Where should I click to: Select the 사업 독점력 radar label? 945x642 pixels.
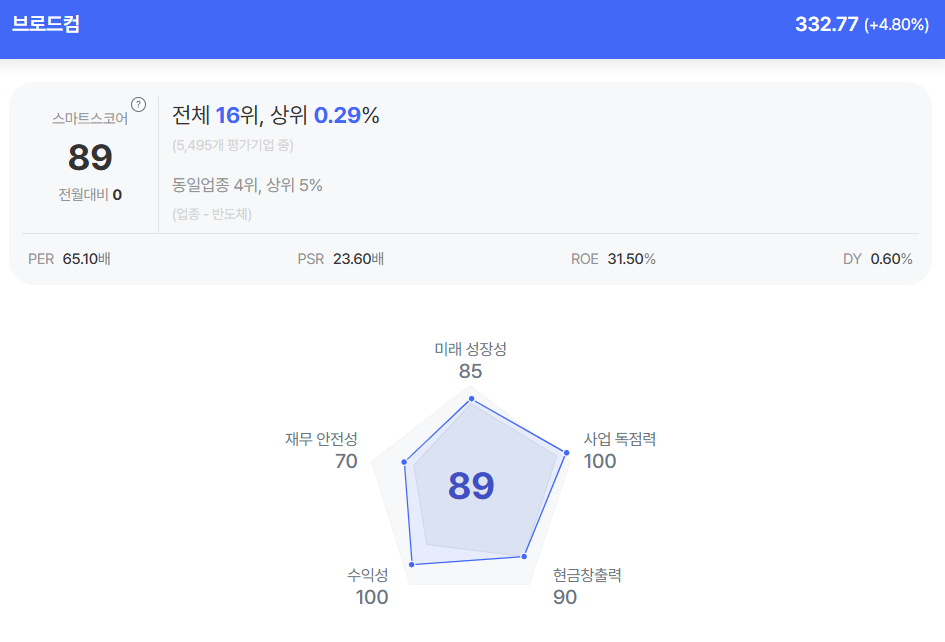click(x=620, y=439)
